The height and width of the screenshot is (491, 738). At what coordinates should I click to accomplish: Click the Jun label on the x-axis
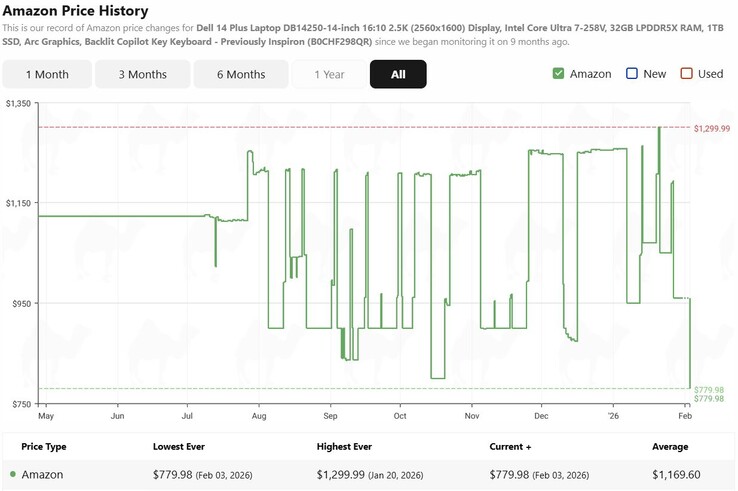point(118,416)
